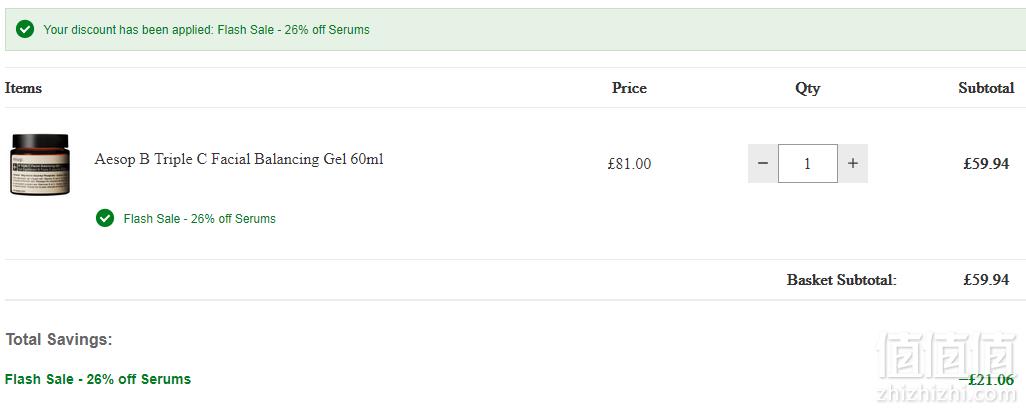Click the Basket Subtotal amount £59.94

click(x=986, y=280)
